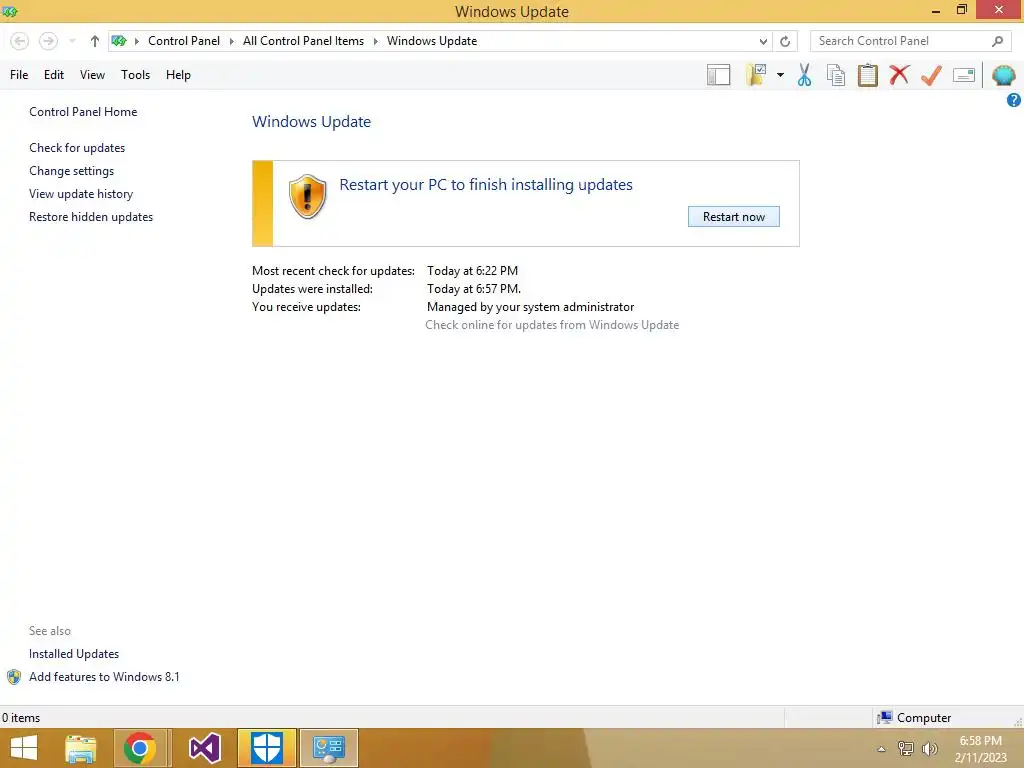The height and width of the screenshot is (768, 1024).
Task: Open the dropdown arrow beside Folder Options
Action: (x=780, y=75)
